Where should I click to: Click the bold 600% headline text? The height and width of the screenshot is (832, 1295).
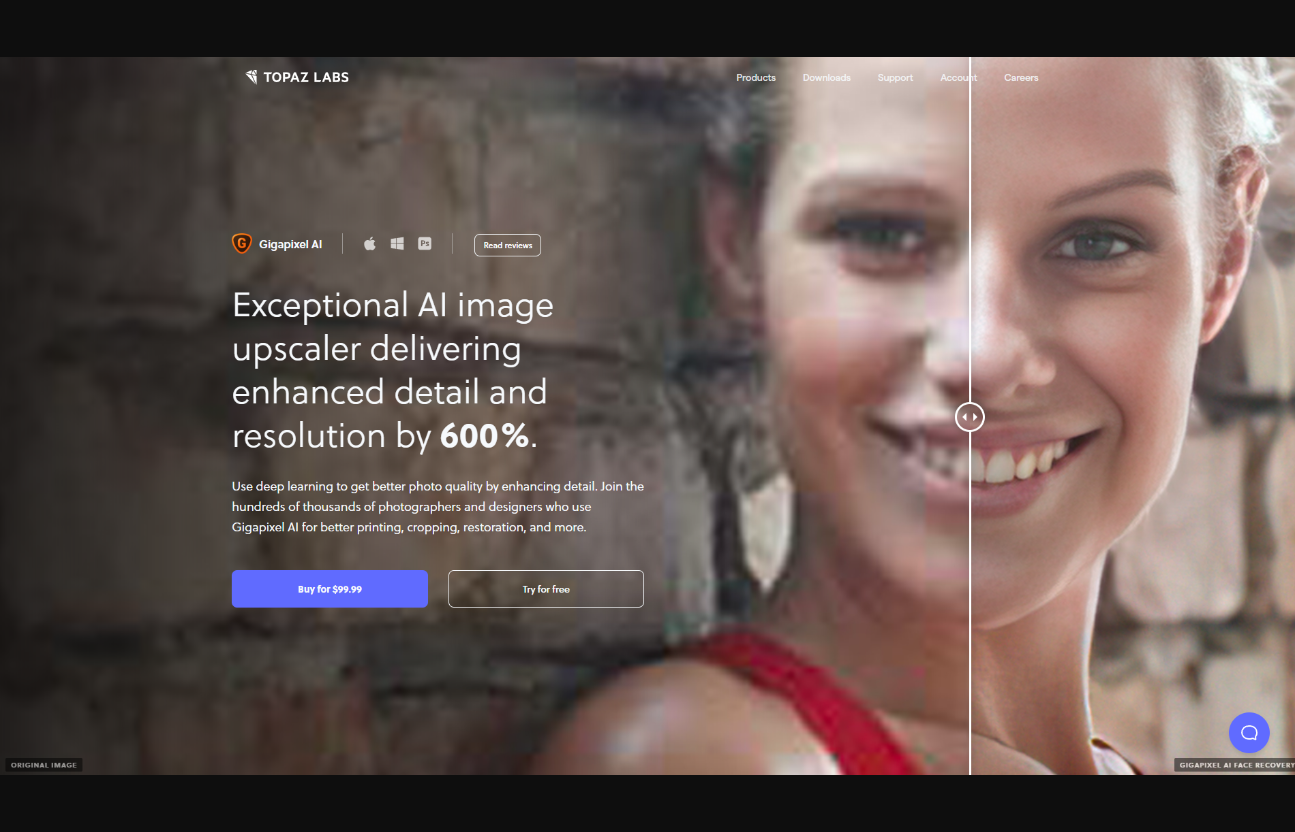click(x=485, y=436)
